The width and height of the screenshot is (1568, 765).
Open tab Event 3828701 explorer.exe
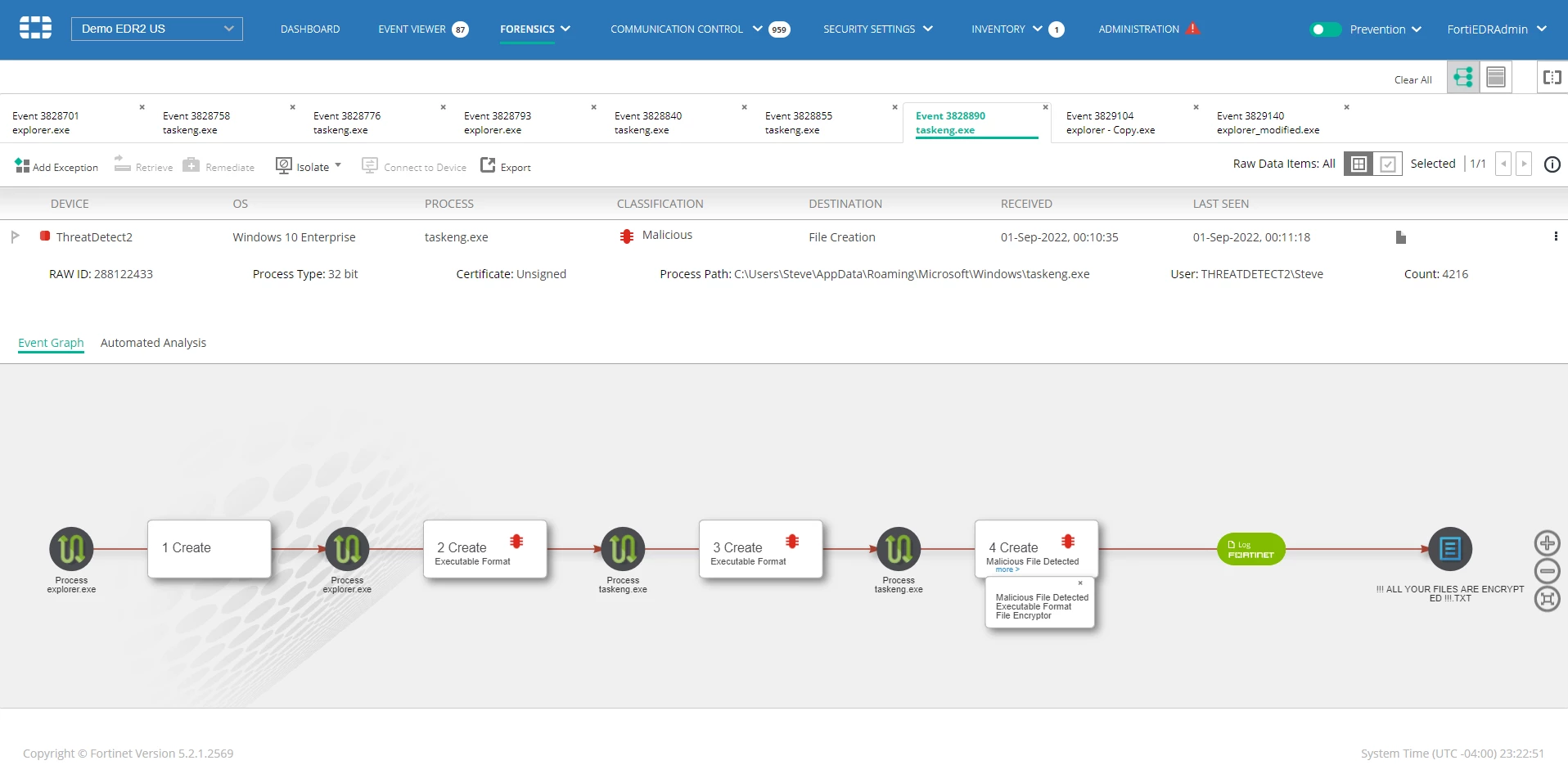click(46, 123)
